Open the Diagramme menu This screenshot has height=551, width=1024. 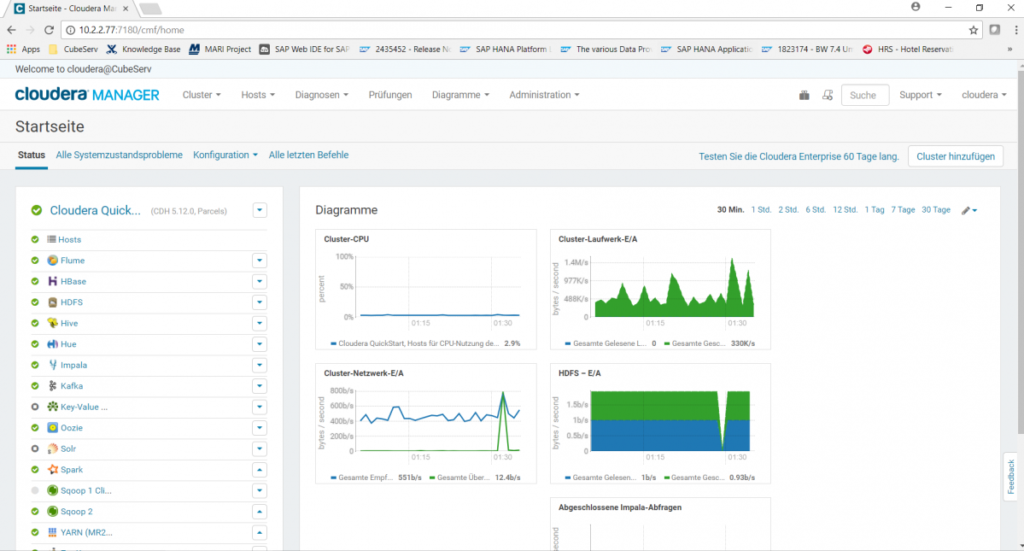tap(460, 95)
